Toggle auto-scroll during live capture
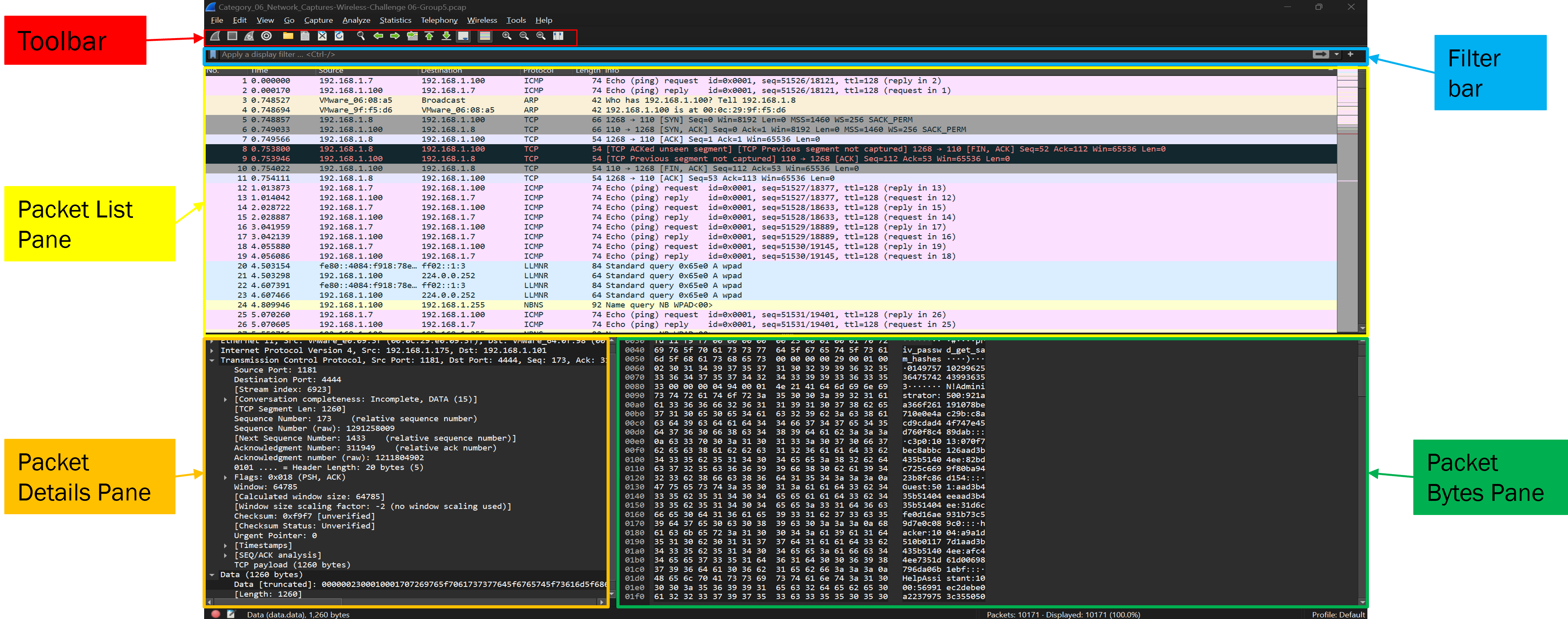This screenshot has width=1568, height=619. [463, 37]
